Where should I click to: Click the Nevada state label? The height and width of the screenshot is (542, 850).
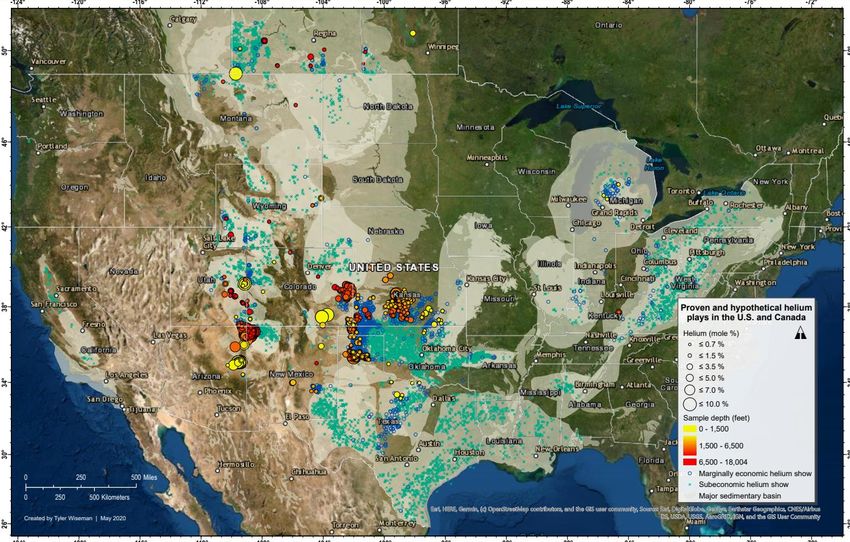[x=124, y=271]
